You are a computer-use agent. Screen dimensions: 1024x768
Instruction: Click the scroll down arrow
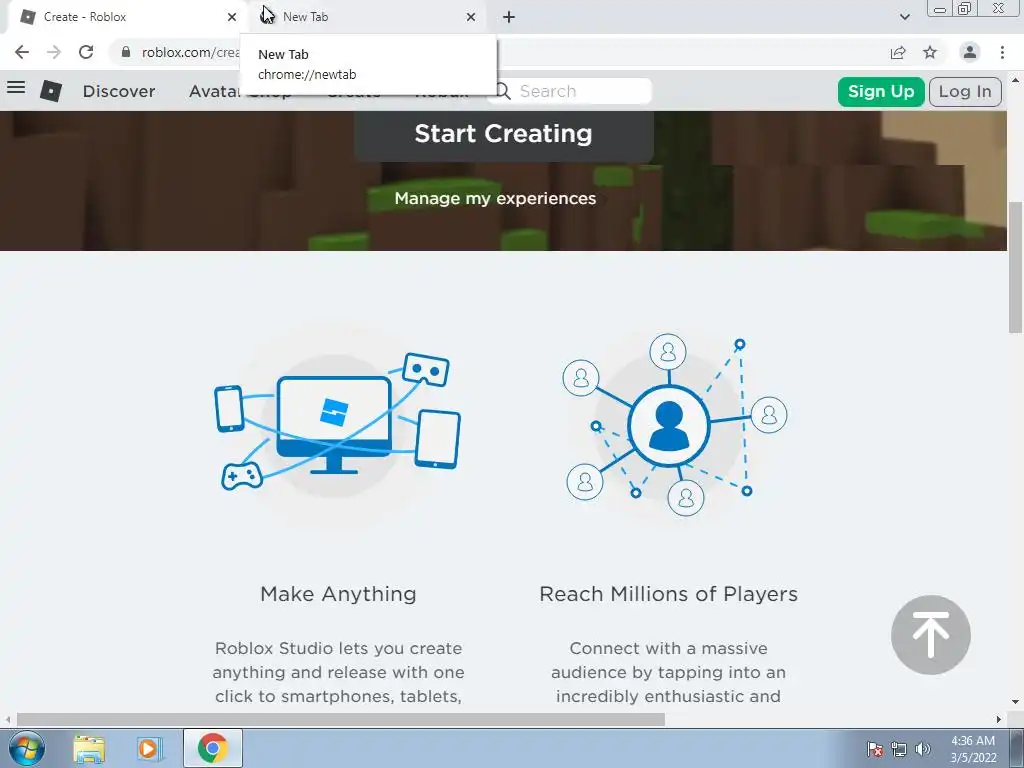click(x=1016, y=702)
